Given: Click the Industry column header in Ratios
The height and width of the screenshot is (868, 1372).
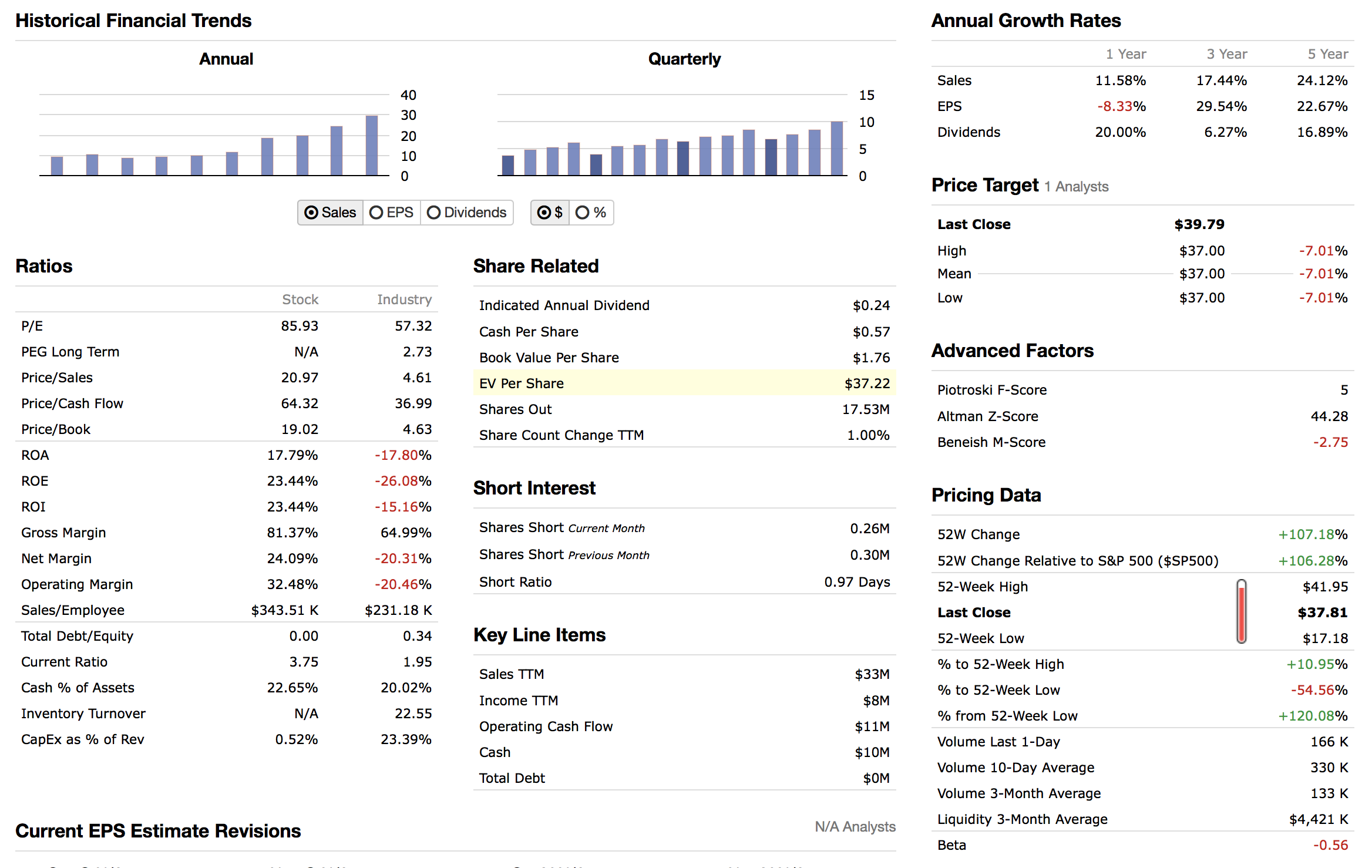Looking at the screenshot, I should 403,300.
